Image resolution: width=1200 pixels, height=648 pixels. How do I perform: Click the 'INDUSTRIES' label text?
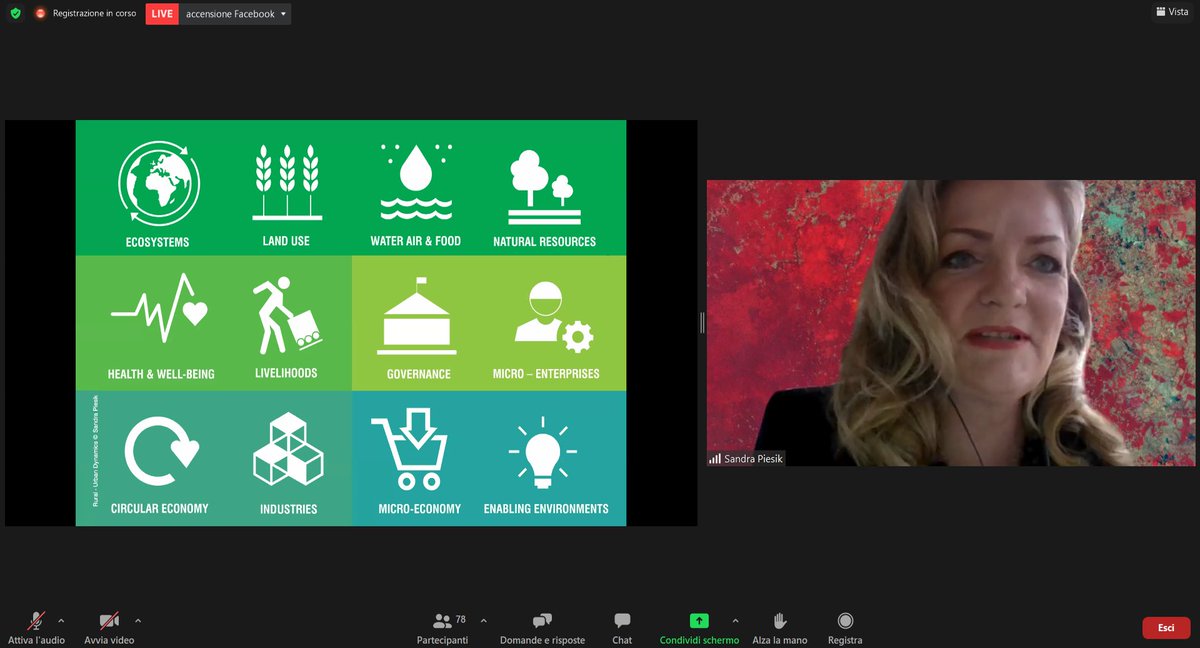(x=288, y=509)
